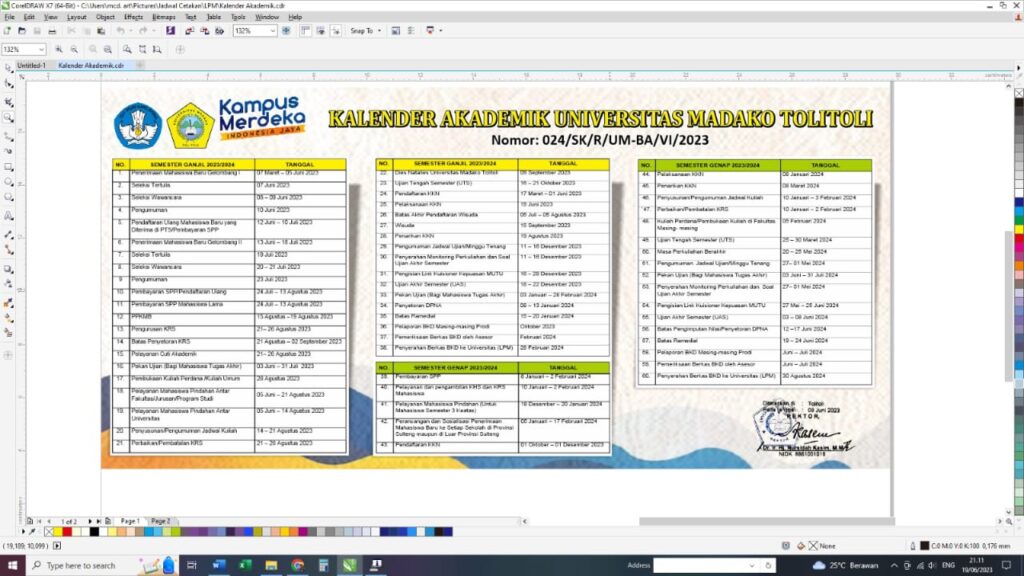1024x576 pixels.
Task: Open Undo history dropdown arrow
Action: tap(129, 31)
